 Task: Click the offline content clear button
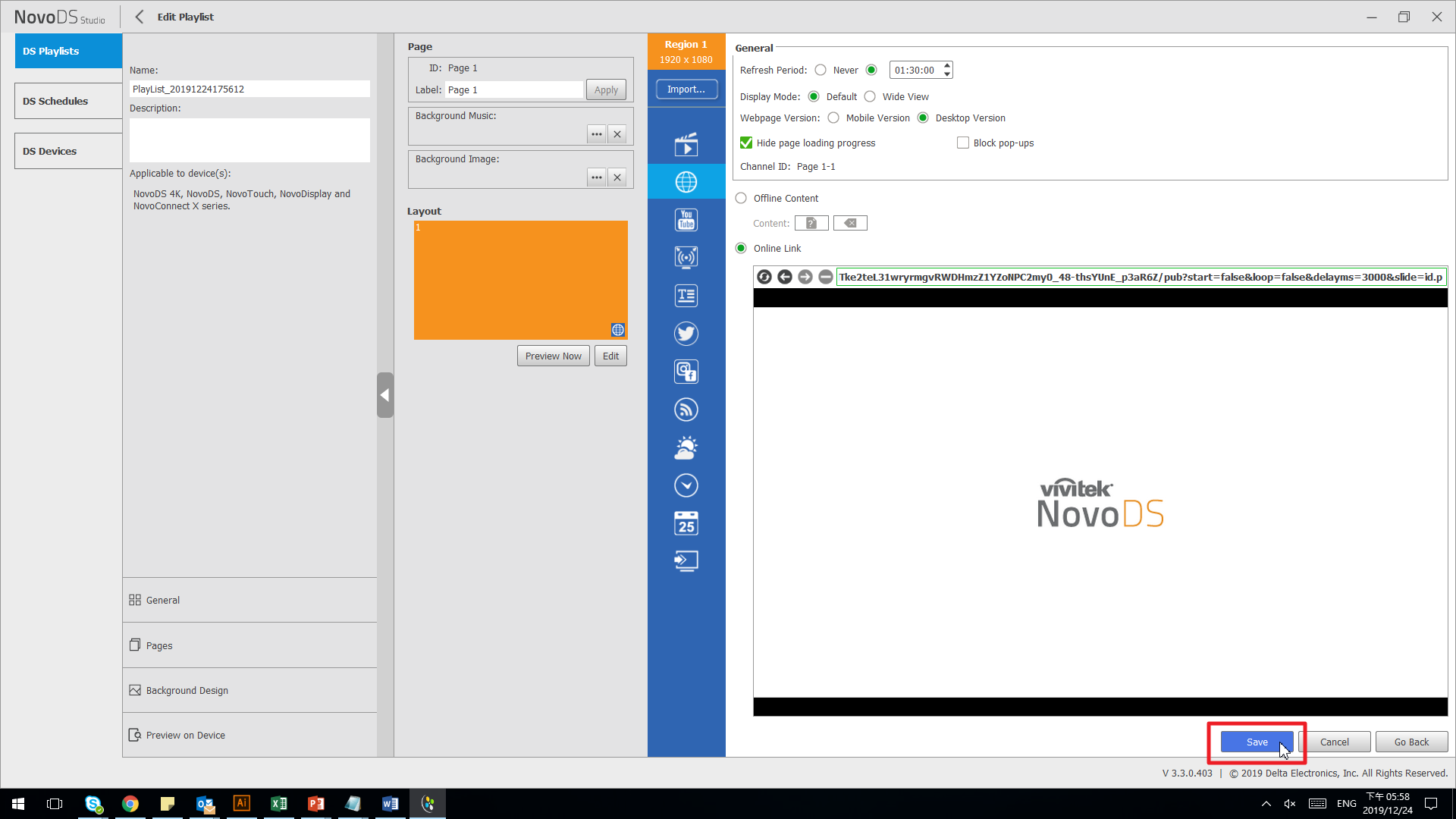point(850,223)
